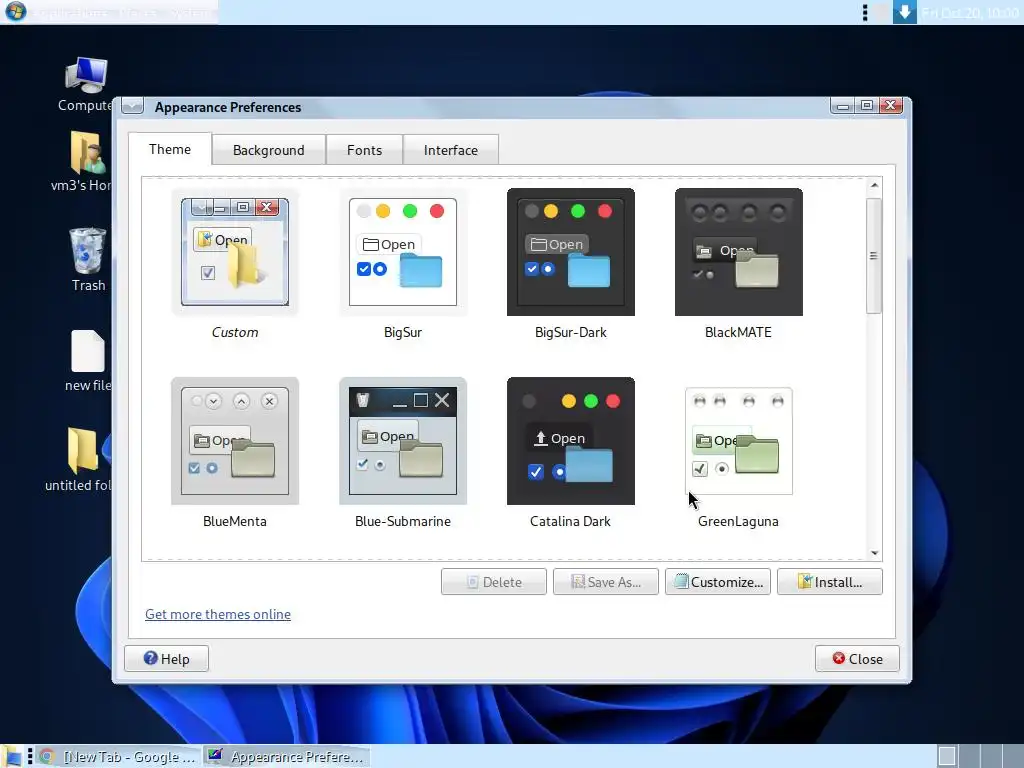Click the scroll up arrow of theme list
The width and height of the screenshot is (1024, 768).
(x=874, y=185)
